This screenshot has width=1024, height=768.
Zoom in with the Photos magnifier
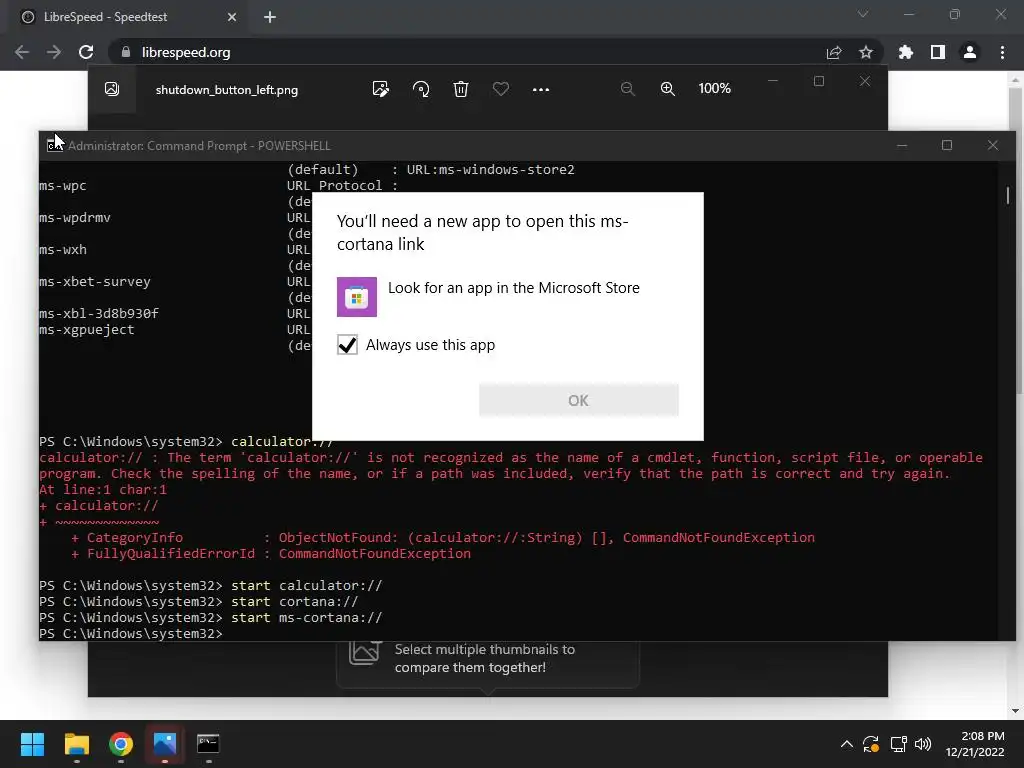(x=667, y=89)
